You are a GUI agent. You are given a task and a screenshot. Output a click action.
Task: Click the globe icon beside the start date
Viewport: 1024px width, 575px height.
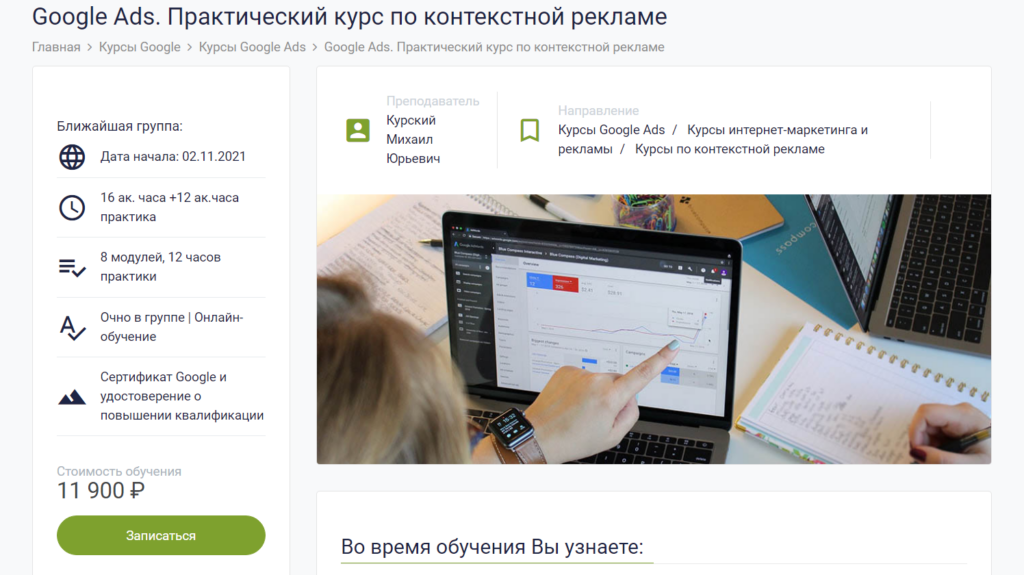[72, 157]
